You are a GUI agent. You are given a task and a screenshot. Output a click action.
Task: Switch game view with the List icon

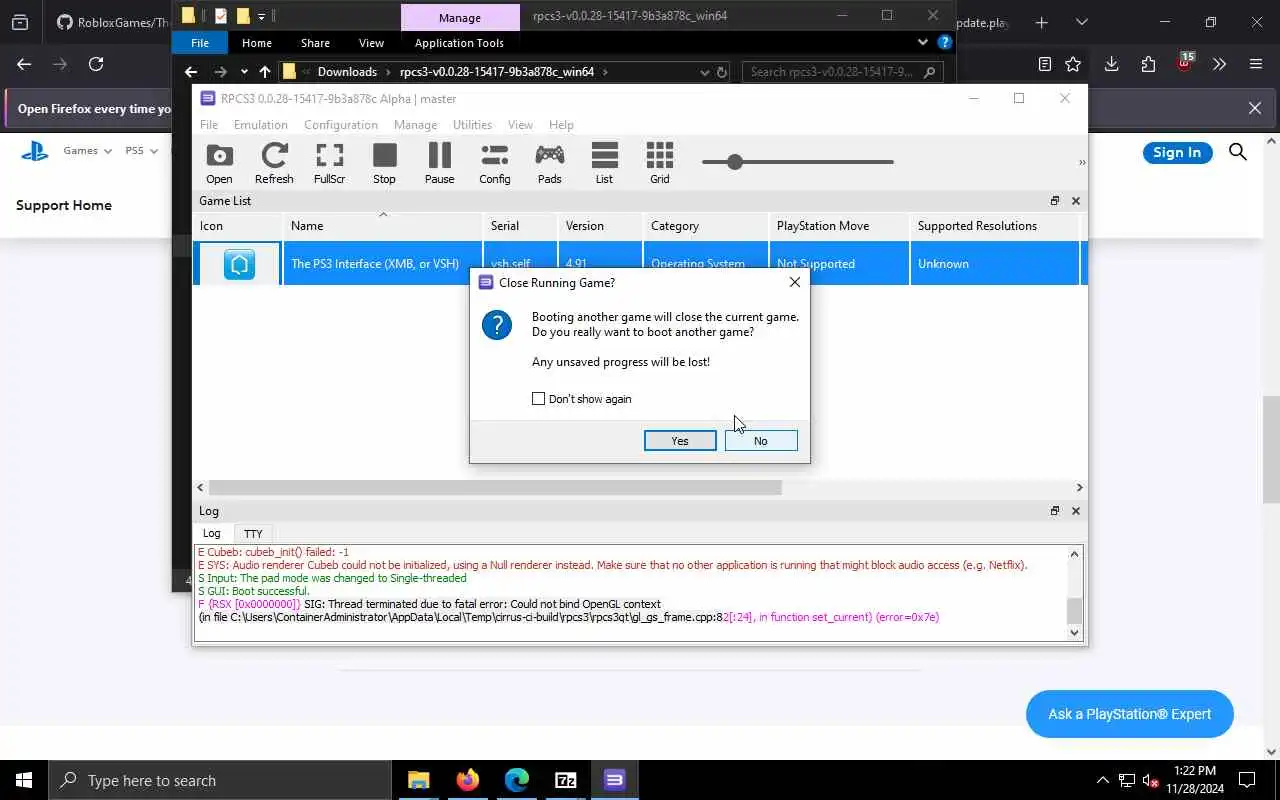coord(604,163)
